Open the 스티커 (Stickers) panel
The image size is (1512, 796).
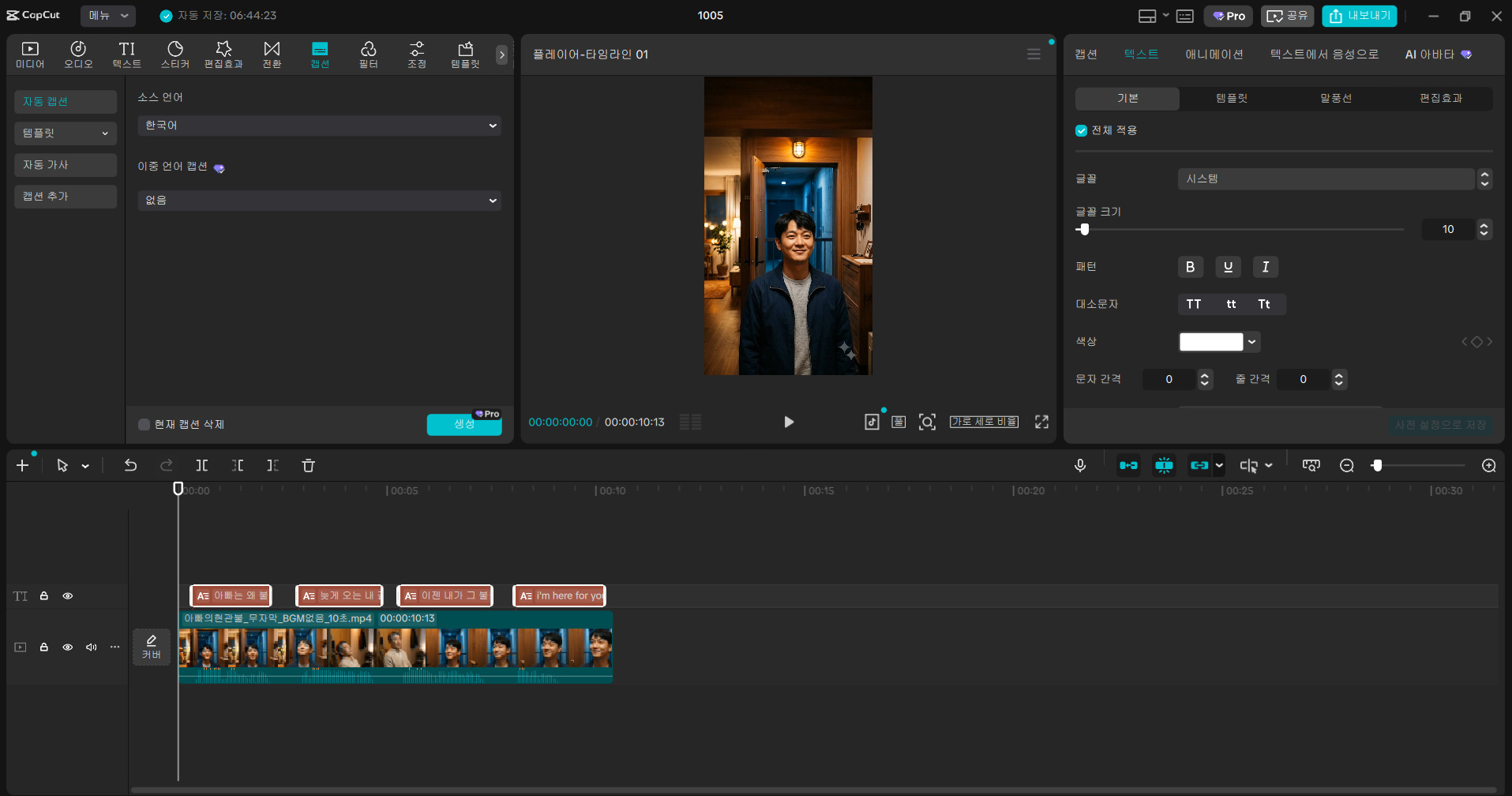point(175,54)
